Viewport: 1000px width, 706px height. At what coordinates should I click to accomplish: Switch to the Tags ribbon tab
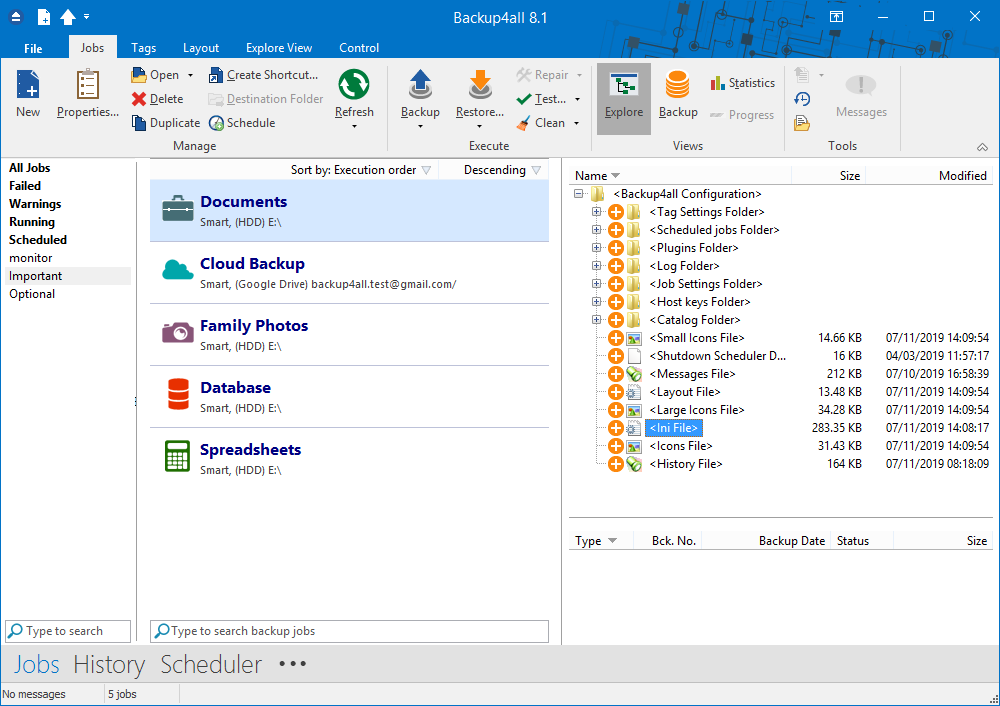[143, 48]
